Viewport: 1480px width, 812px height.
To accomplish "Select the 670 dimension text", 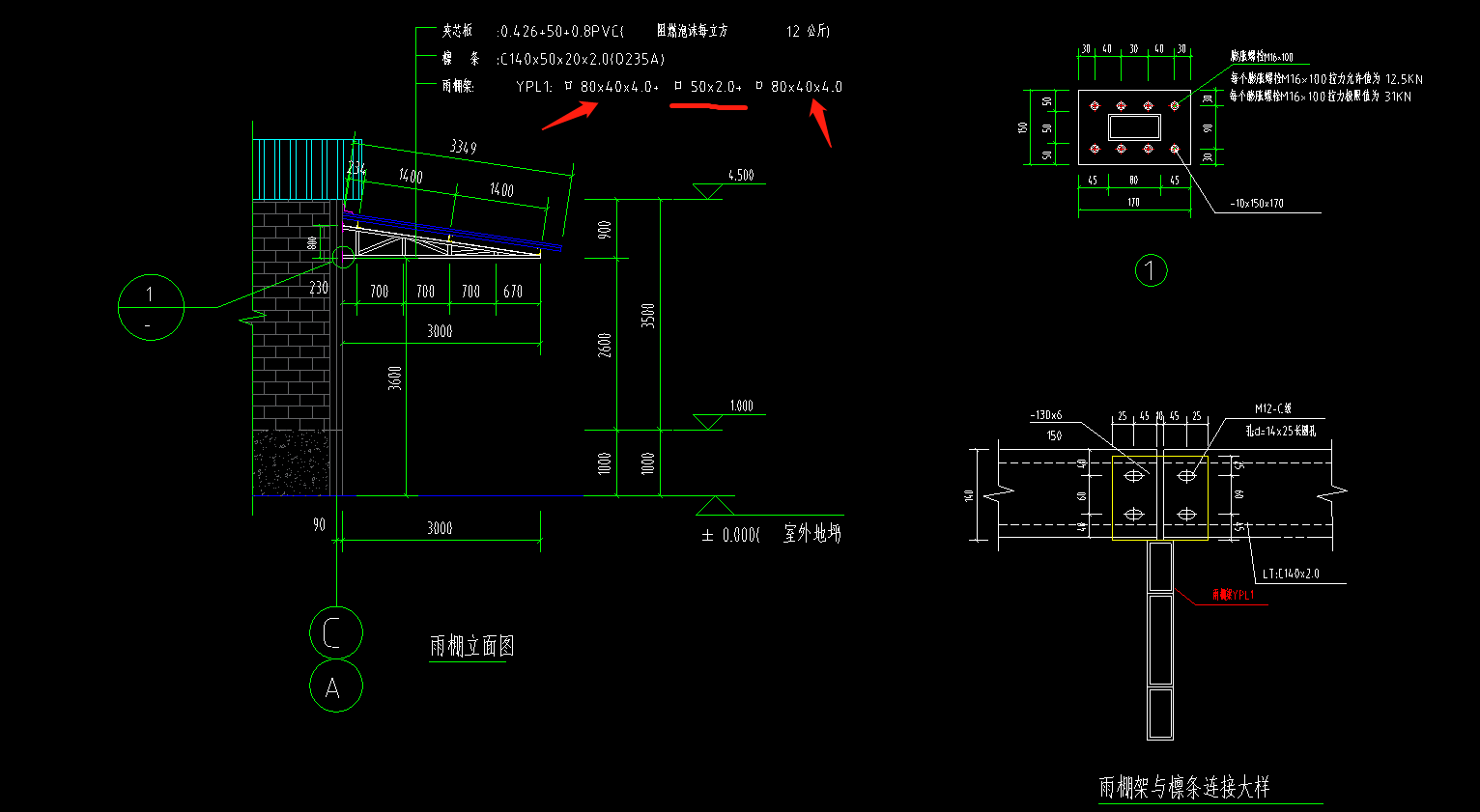I will point(513,291).
